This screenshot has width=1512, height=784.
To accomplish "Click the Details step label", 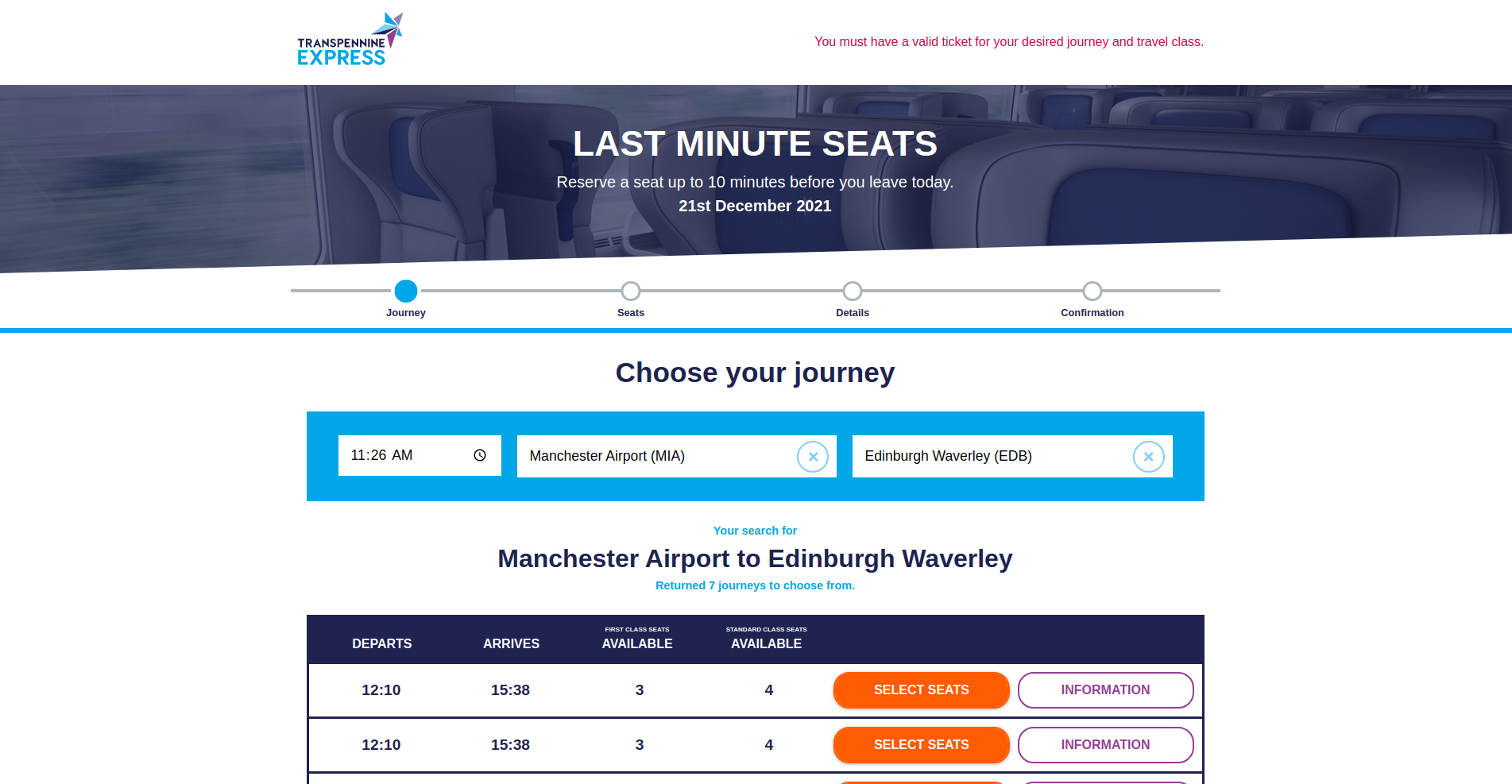I will [853, 313].
